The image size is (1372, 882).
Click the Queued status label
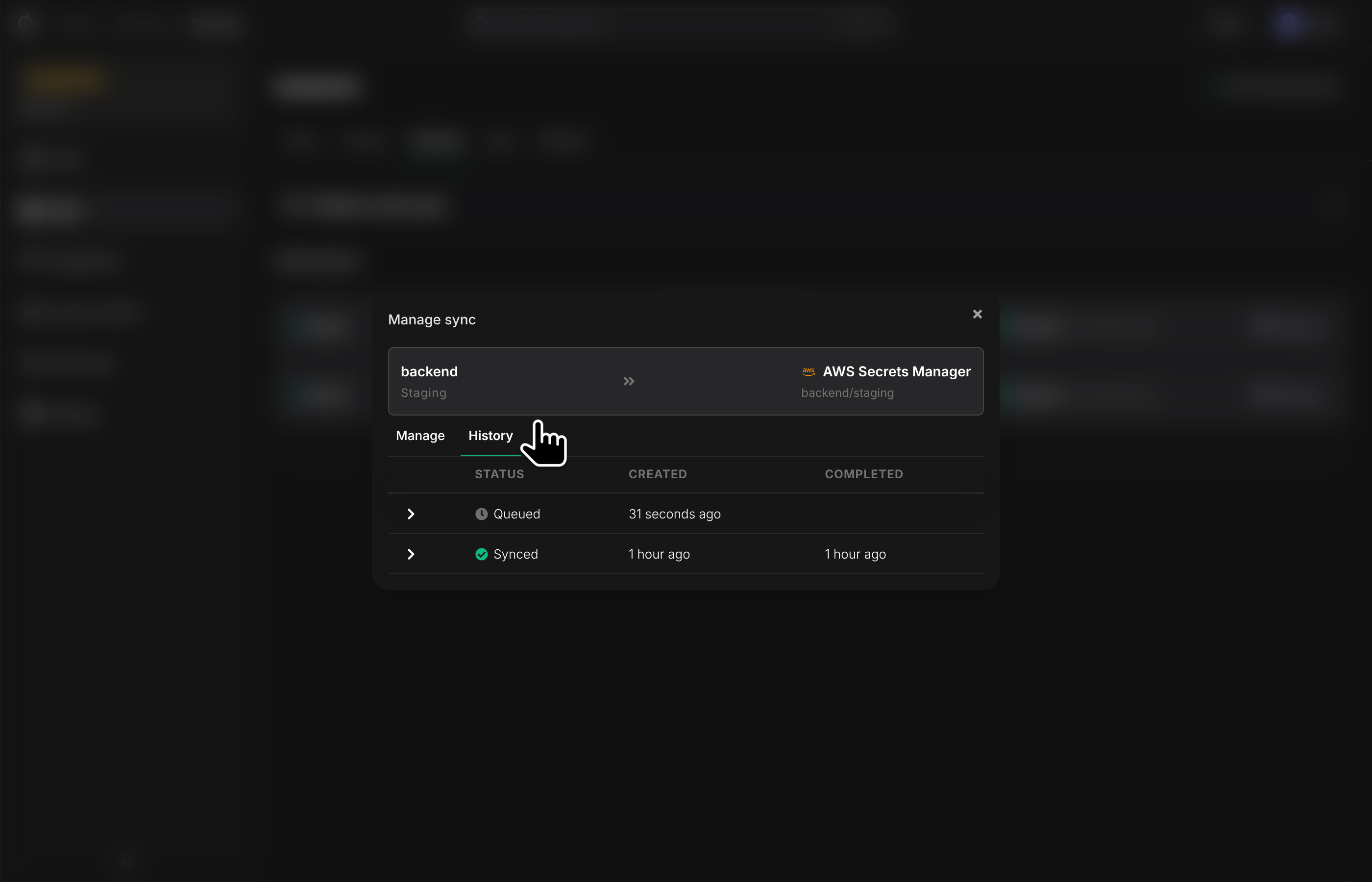[516, 514]
